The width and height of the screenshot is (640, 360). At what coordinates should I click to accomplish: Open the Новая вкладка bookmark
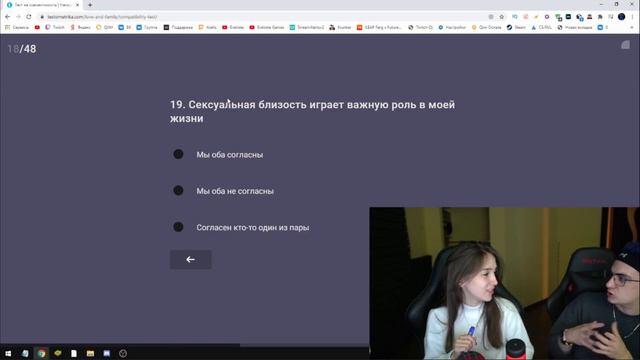575,27
